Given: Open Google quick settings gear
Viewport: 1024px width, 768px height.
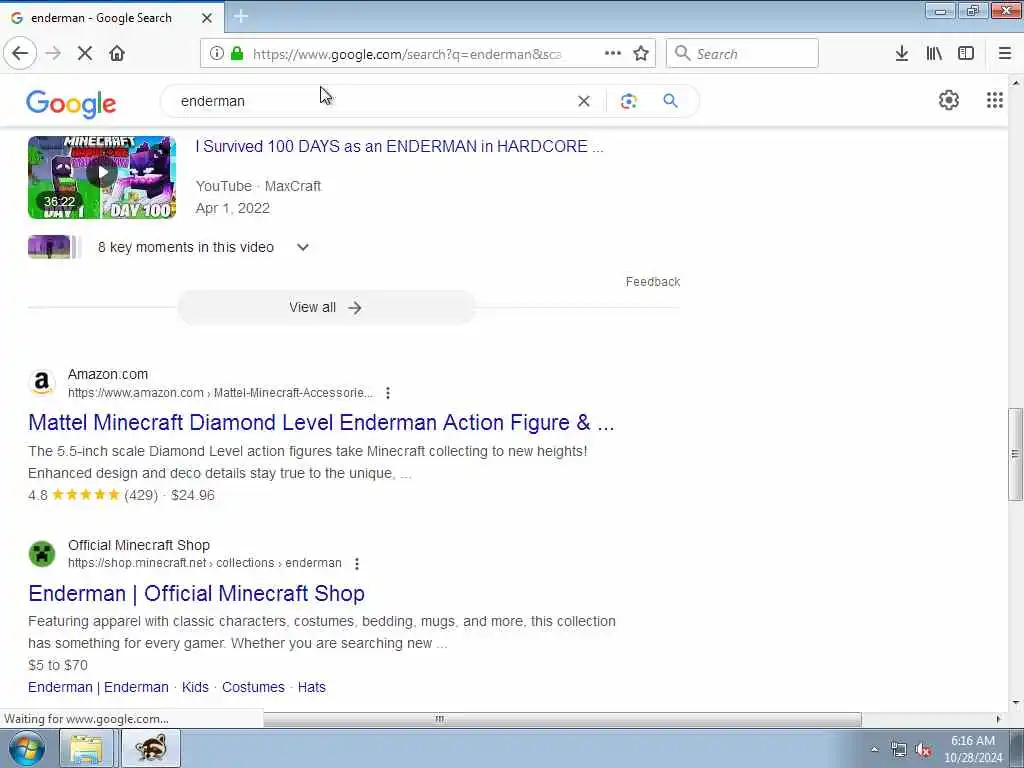Looking at the screenshot, I should (949, 100).
